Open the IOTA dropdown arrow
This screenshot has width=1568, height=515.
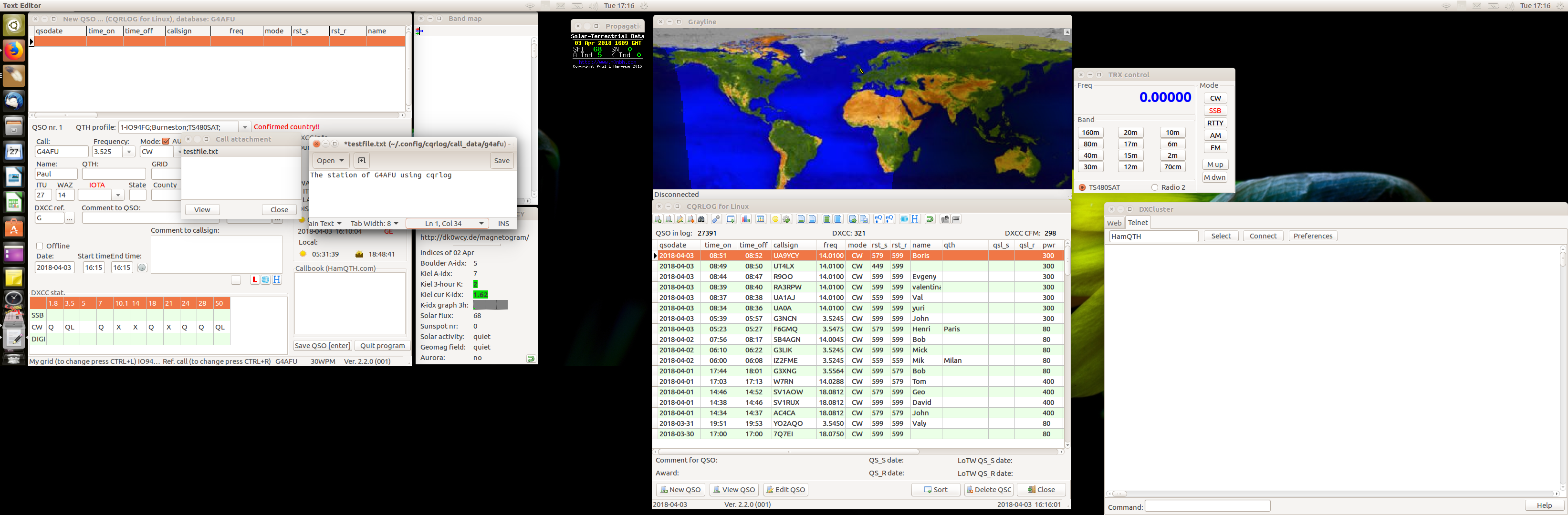118,195
